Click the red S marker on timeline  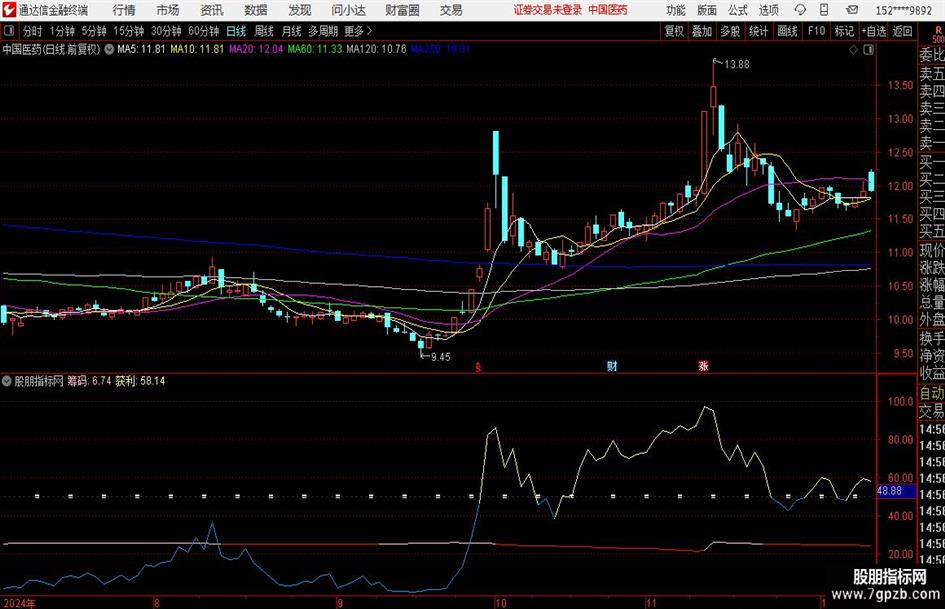[478, 367]
